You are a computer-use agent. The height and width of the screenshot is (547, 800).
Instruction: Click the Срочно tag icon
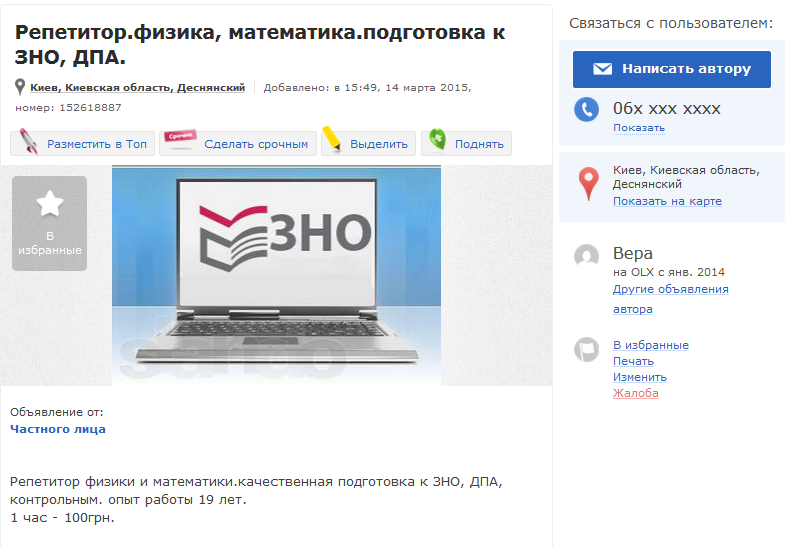coord(180,139)
